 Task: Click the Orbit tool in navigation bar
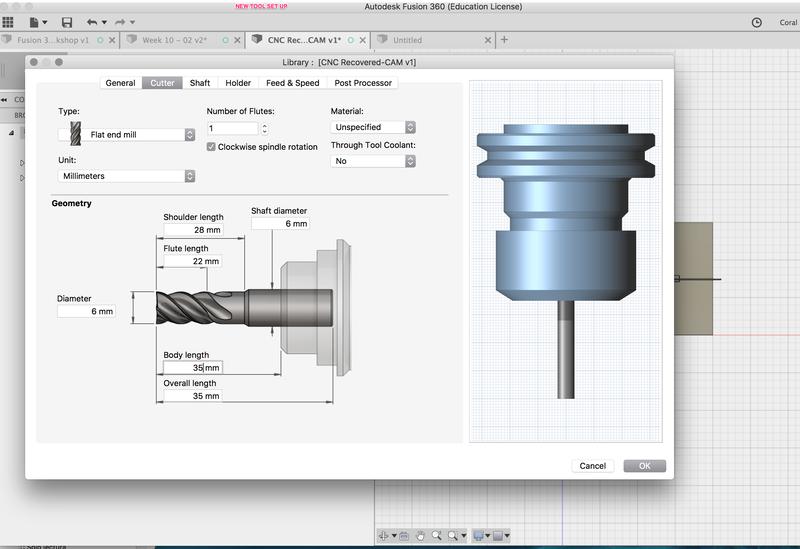(383, 535)
